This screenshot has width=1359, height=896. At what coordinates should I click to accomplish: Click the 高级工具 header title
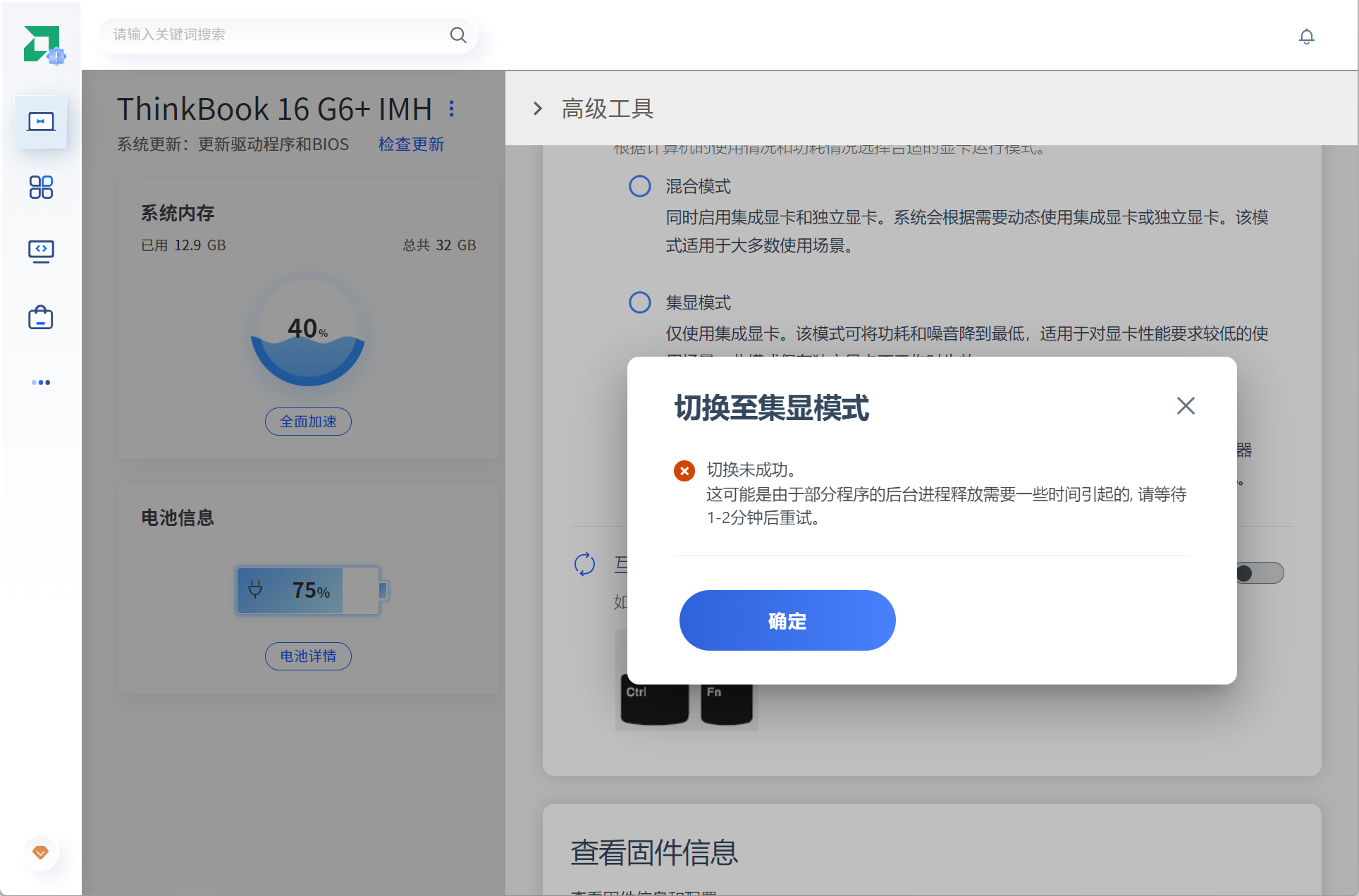click(x=608, y=109)
